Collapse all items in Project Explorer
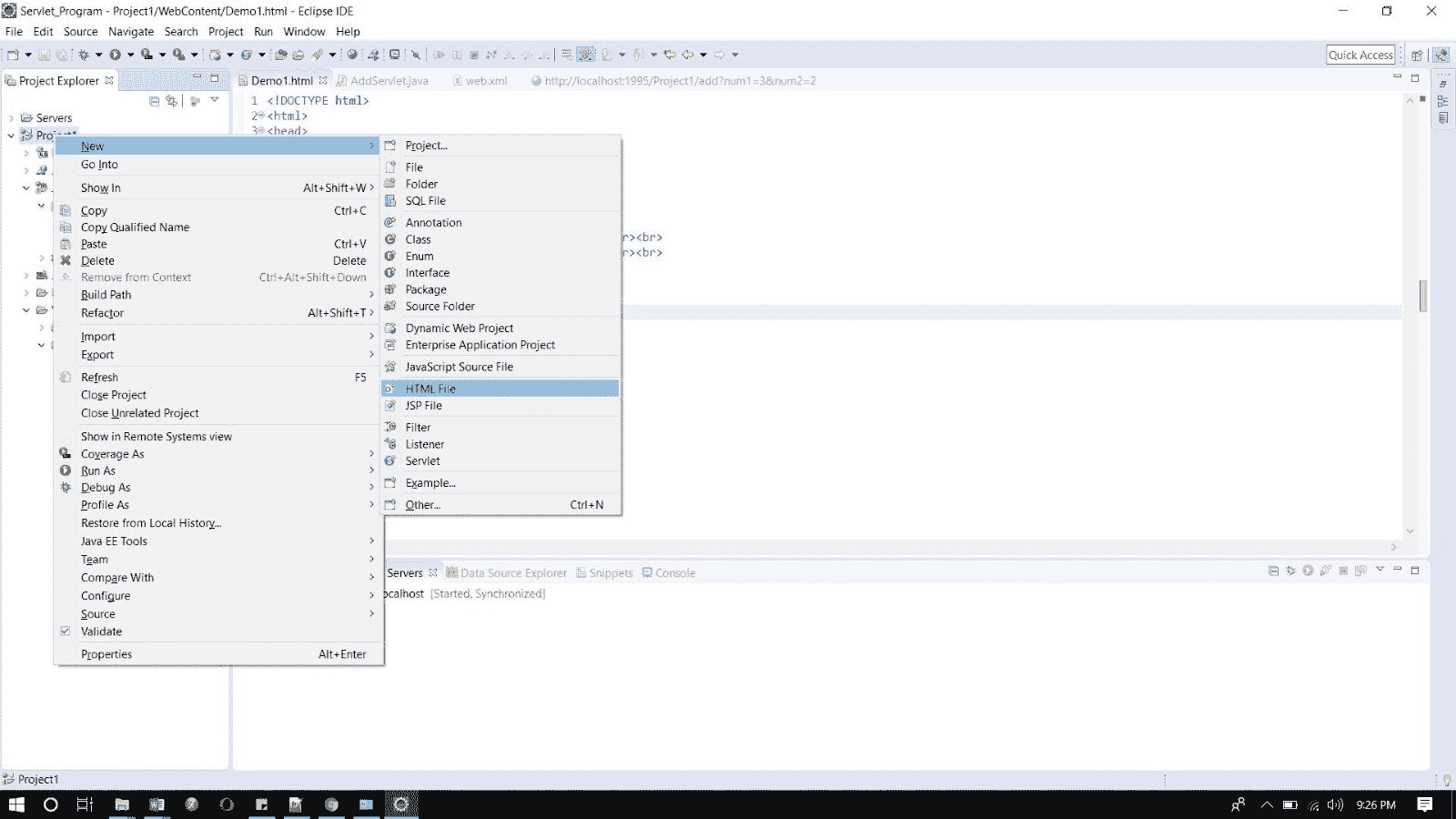Screen dimensions: 1456x819 [154, 101]
